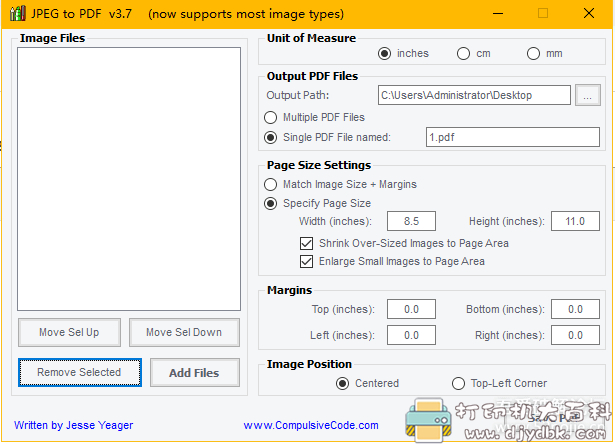Click the Top margin field
Screen dimensions: 615x444
click(x=411, y=309)
